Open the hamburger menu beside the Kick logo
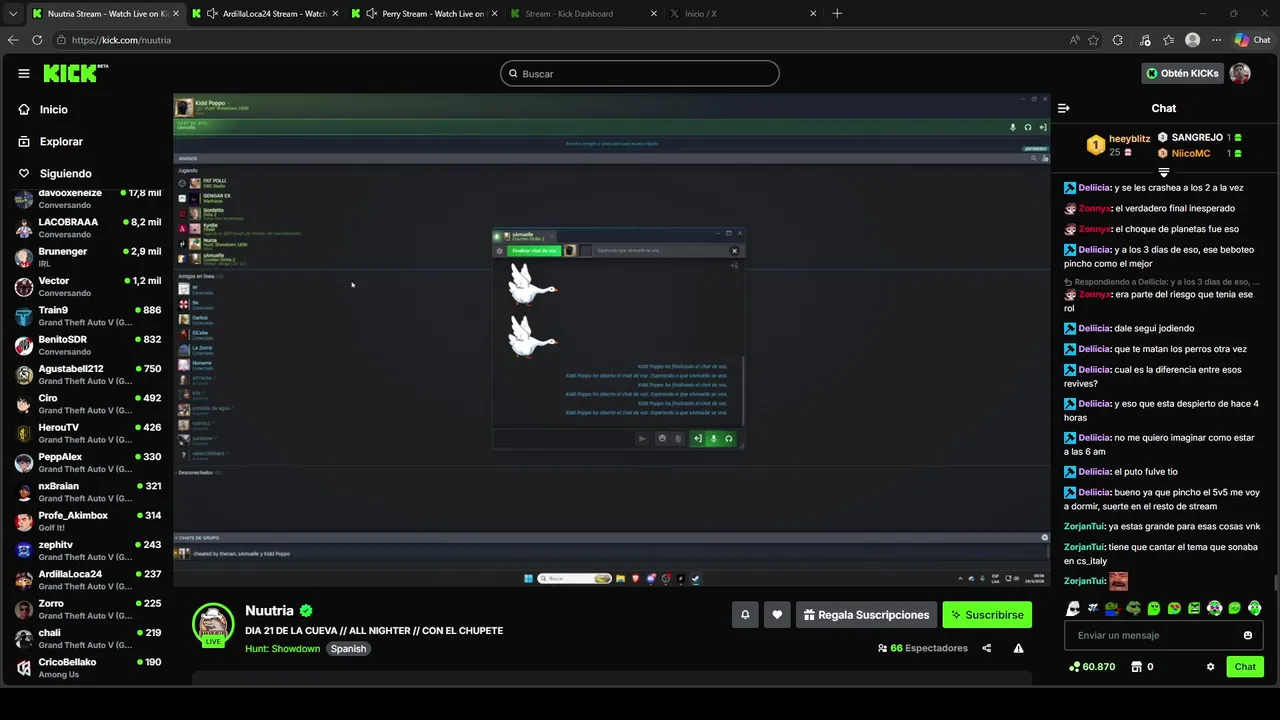The width and height of the screenshot is (1280, 720). click(x=24, y=73)
